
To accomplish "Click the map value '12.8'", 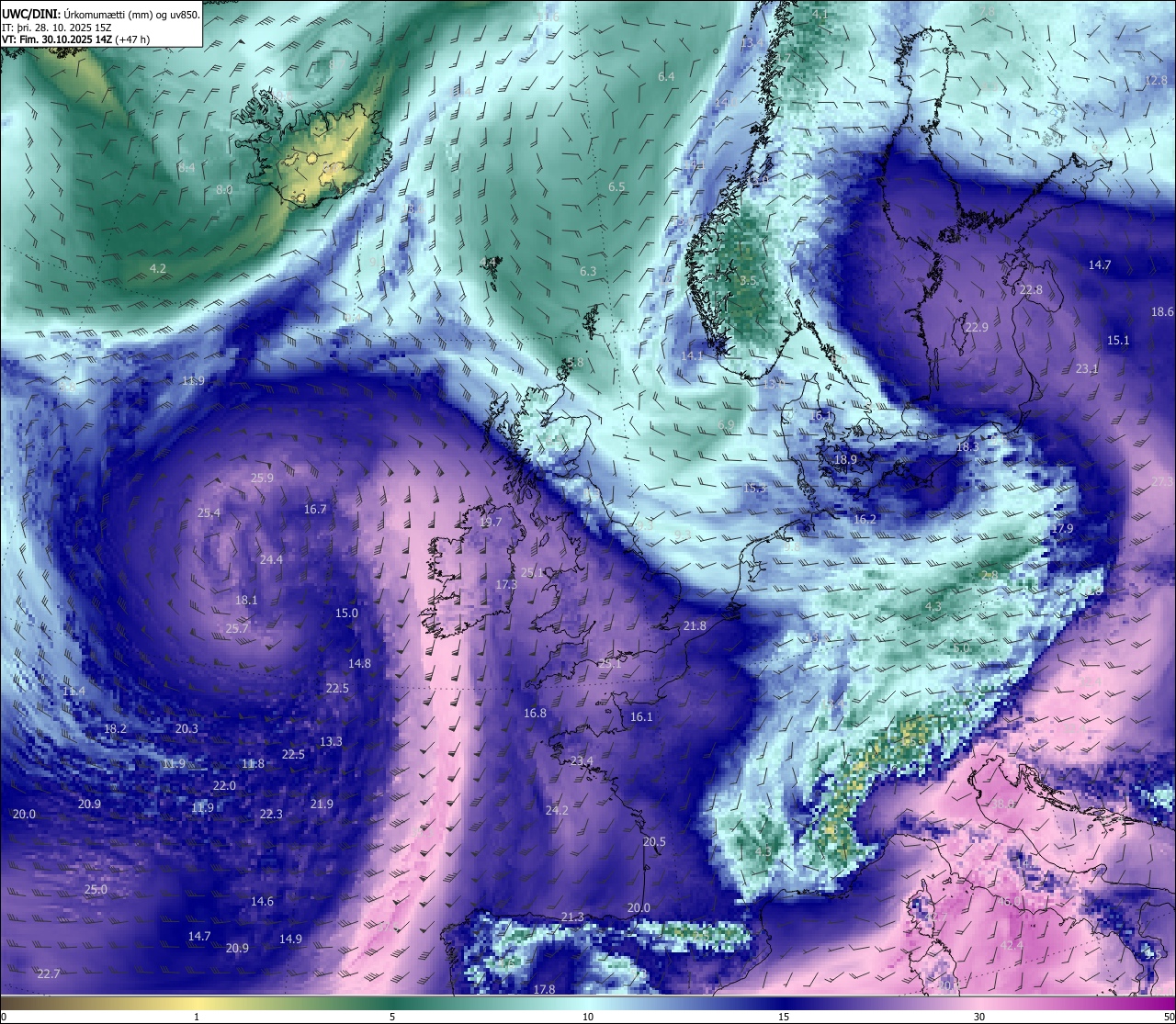I will [x=1156, y=80].
